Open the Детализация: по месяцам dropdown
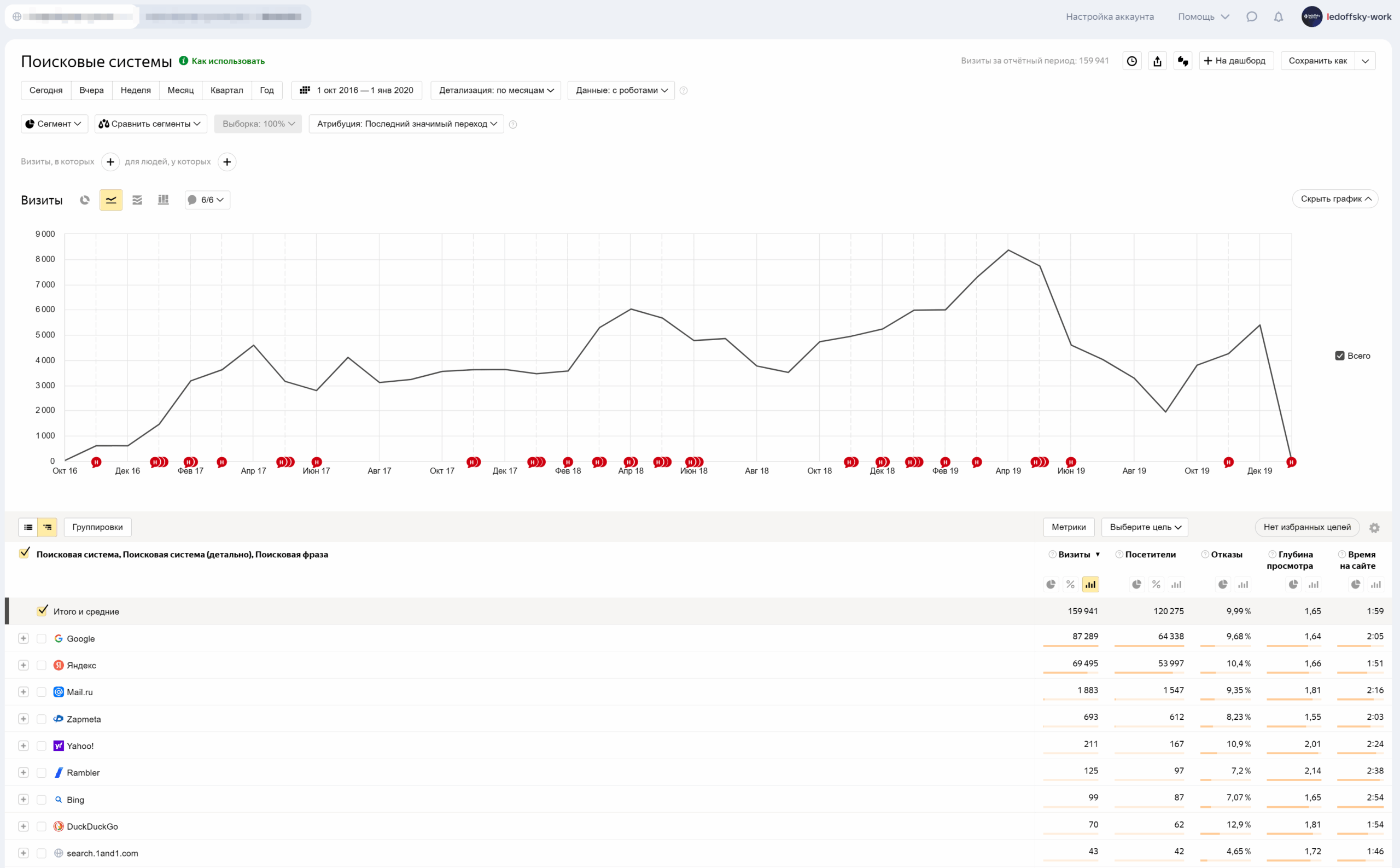This screenshot has width=1400, height=868. coord(496,90)
